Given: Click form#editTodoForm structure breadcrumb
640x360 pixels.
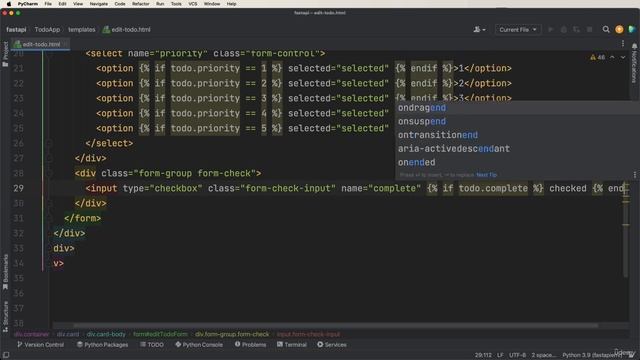Looking at the screenshot, I should (160, 334).
